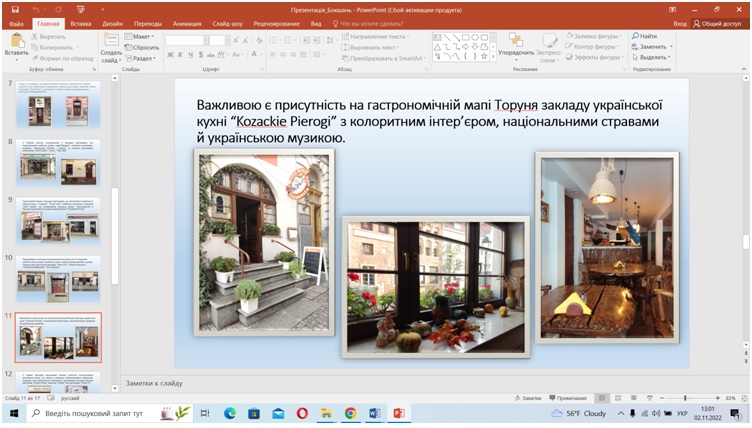Start the slide show from the status bar icon
This screenshot has width=752, height=428.
pyautogui.click(x=649, y=398)
